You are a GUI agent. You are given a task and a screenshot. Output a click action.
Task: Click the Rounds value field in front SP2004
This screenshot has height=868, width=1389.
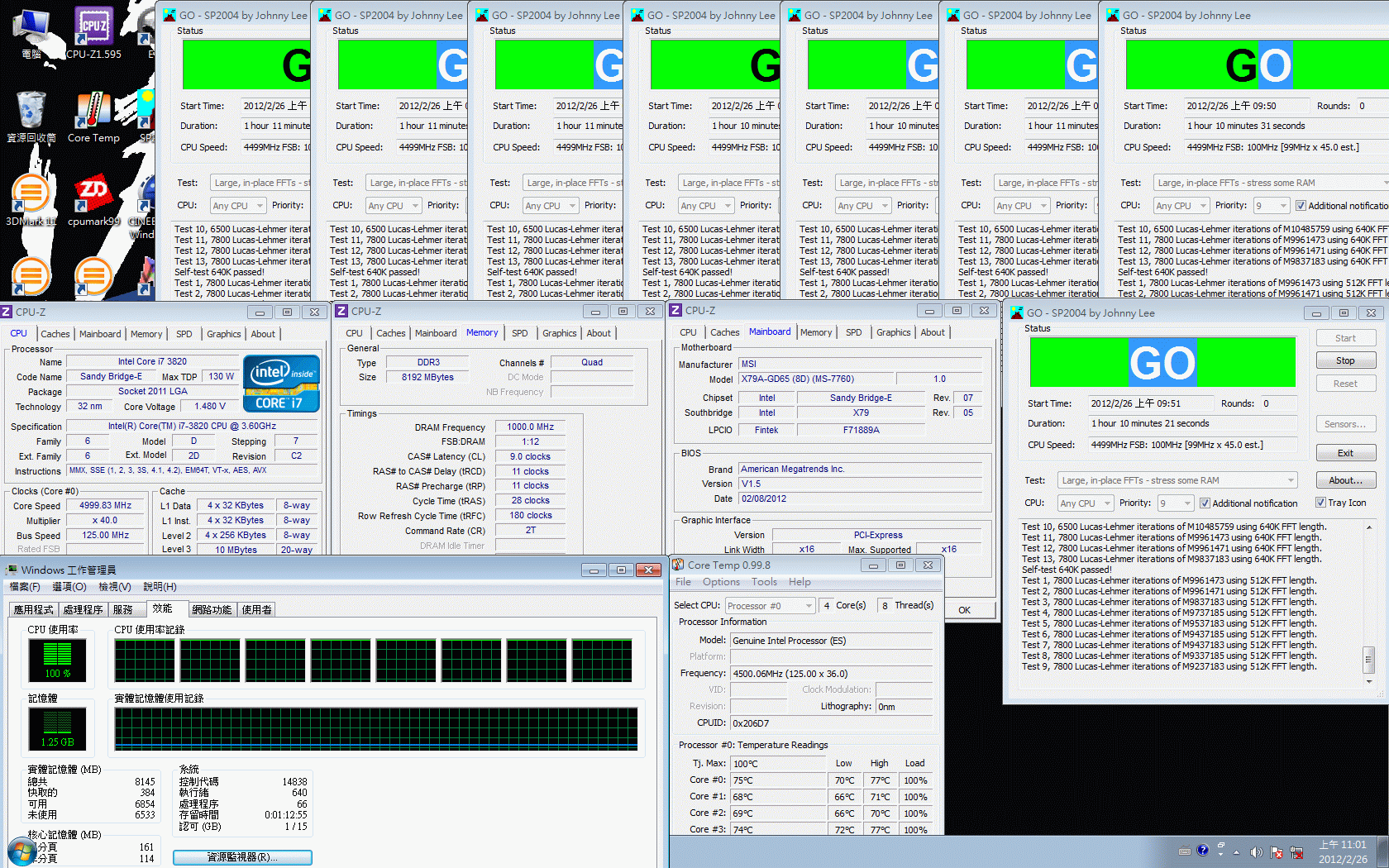pos(1278,403)
